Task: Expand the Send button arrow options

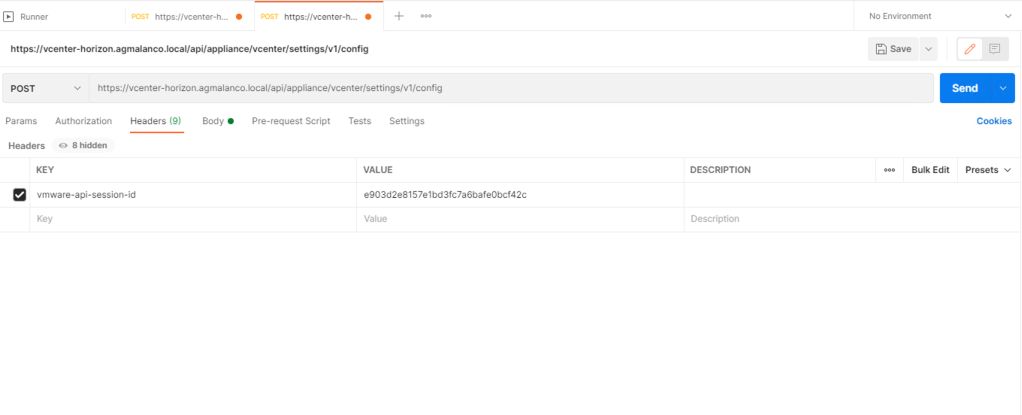Action: click(1003, 88)
